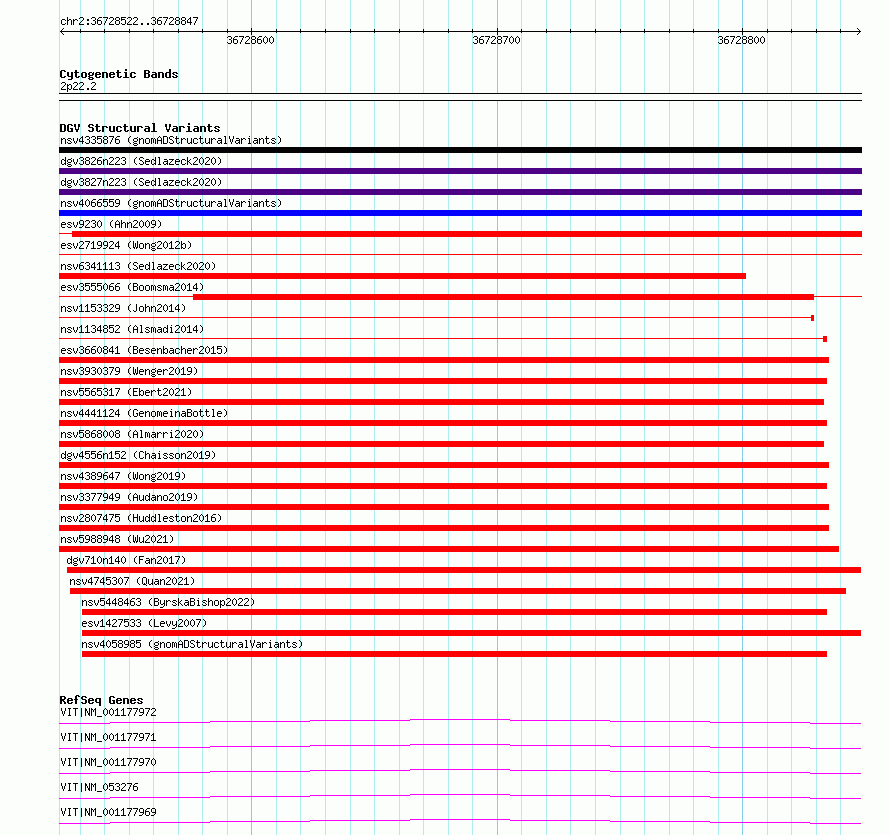Click the red esv9230 variant bar
Screen dimensions: 890x835
click(467, 234)
